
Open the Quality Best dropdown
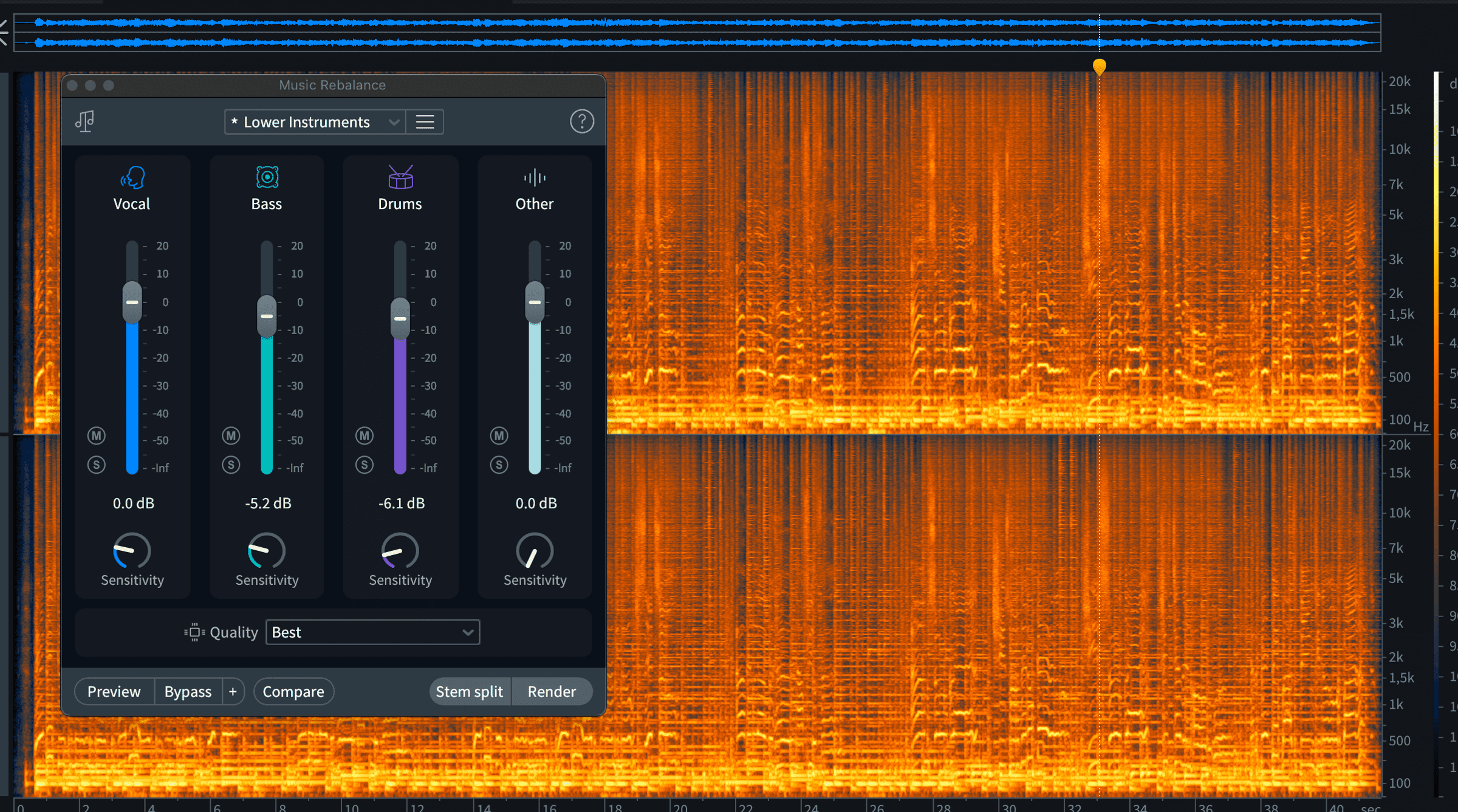[372, 632]
